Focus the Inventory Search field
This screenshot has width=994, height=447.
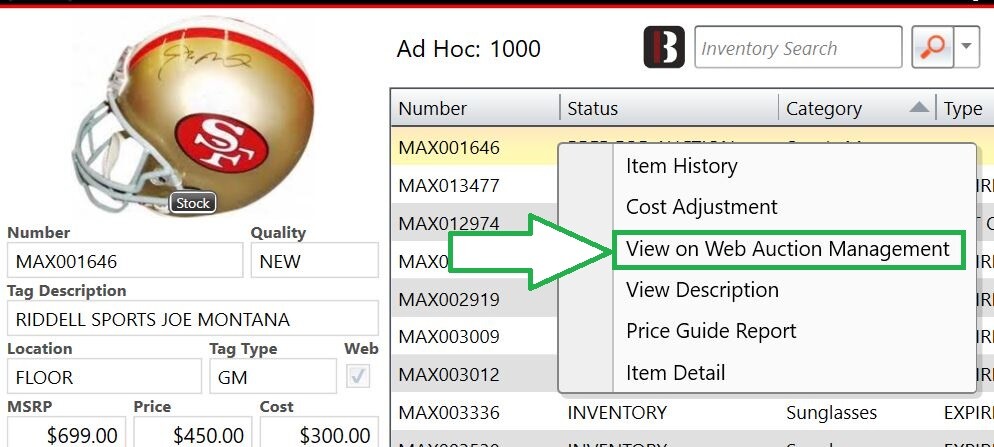pos(798,47)
